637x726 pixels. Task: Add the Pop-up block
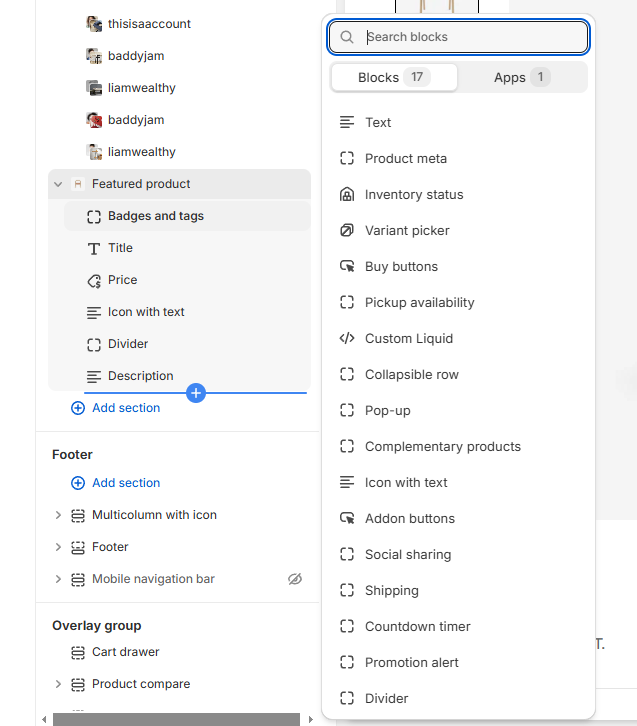click(x=458, y=411)
